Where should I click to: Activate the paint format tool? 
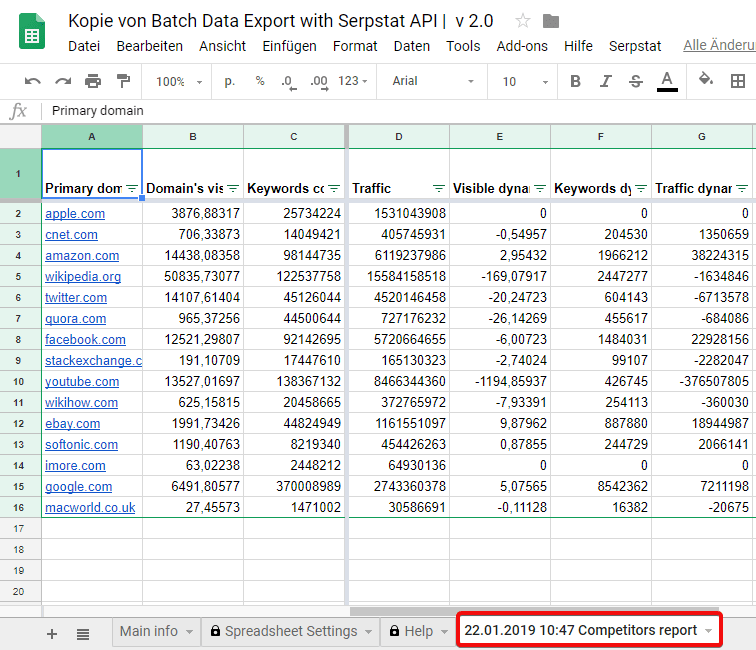coord(123,81)
